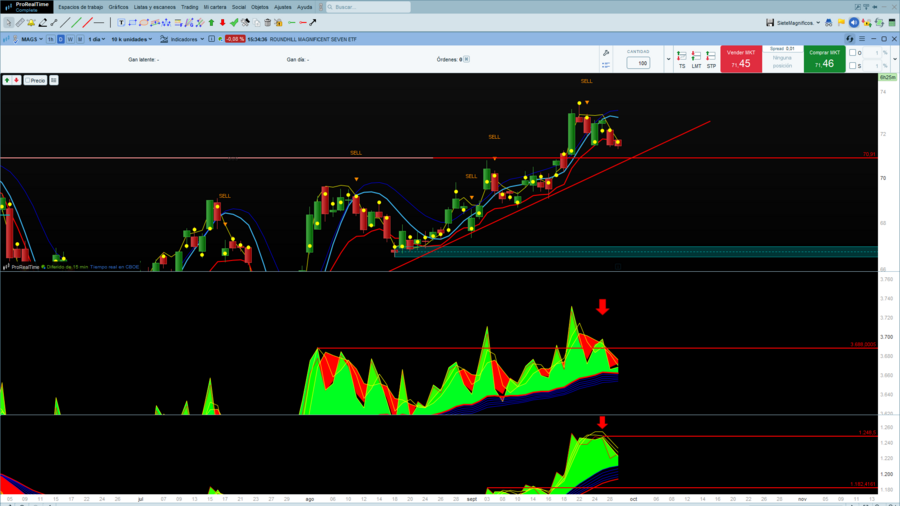Select the alert bell tool
Image resolution: width=900 pixels, height=506 pixels.
31,23
